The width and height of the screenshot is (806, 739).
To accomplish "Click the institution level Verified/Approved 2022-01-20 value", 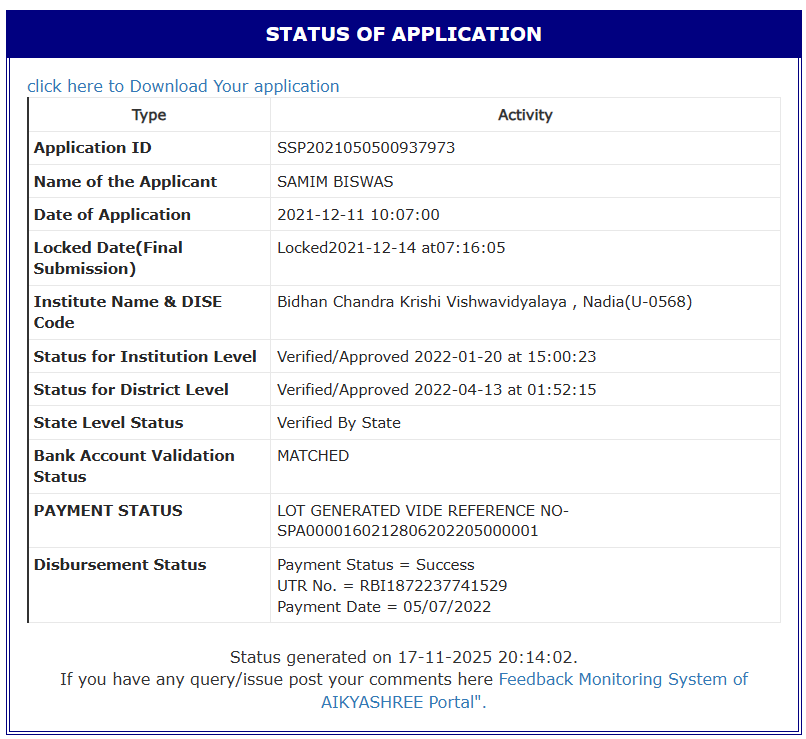I will click(x=436, y=357).
